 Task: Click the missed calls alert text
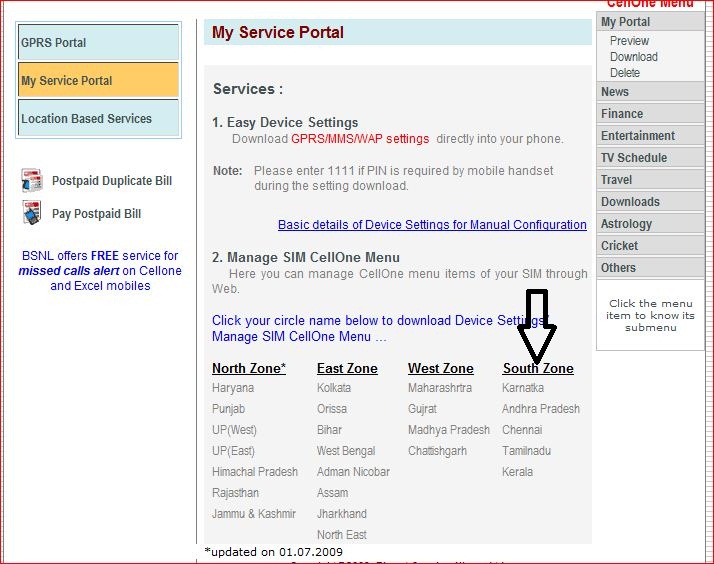(68, 271)
